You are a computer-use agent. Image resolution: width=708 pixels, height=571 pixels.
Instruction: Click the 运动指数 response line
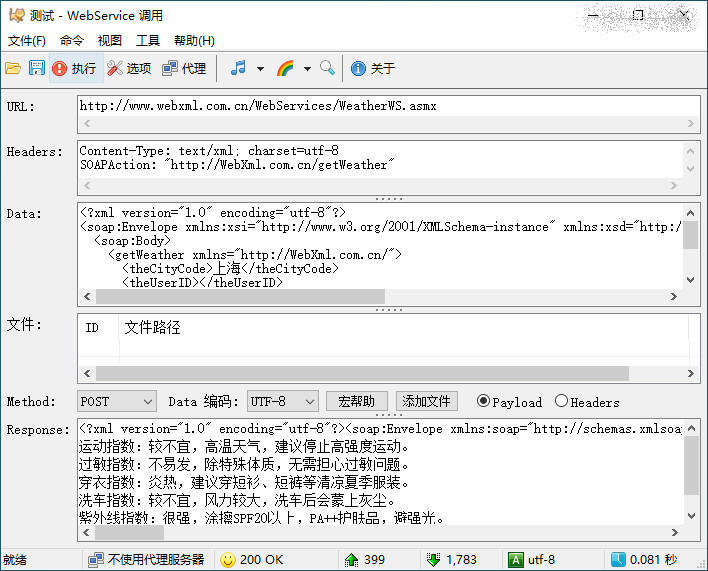click(244, 447)
